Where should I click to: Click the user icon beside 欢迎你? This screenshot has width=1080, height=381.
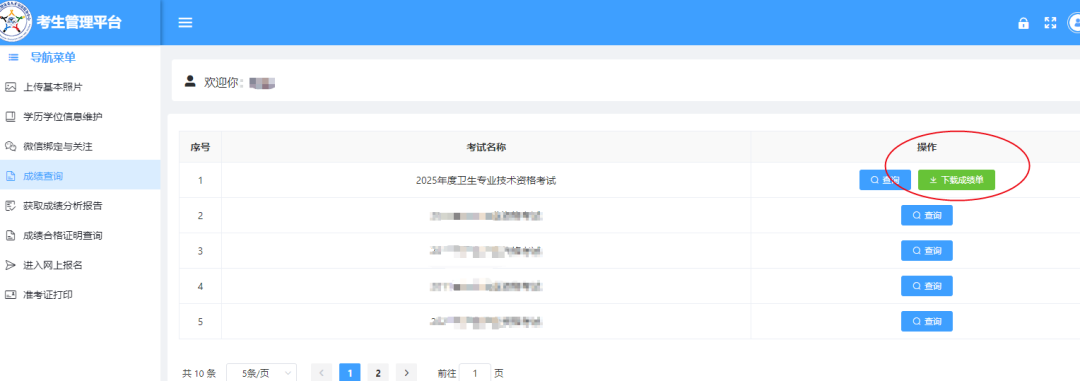(190, 81)
